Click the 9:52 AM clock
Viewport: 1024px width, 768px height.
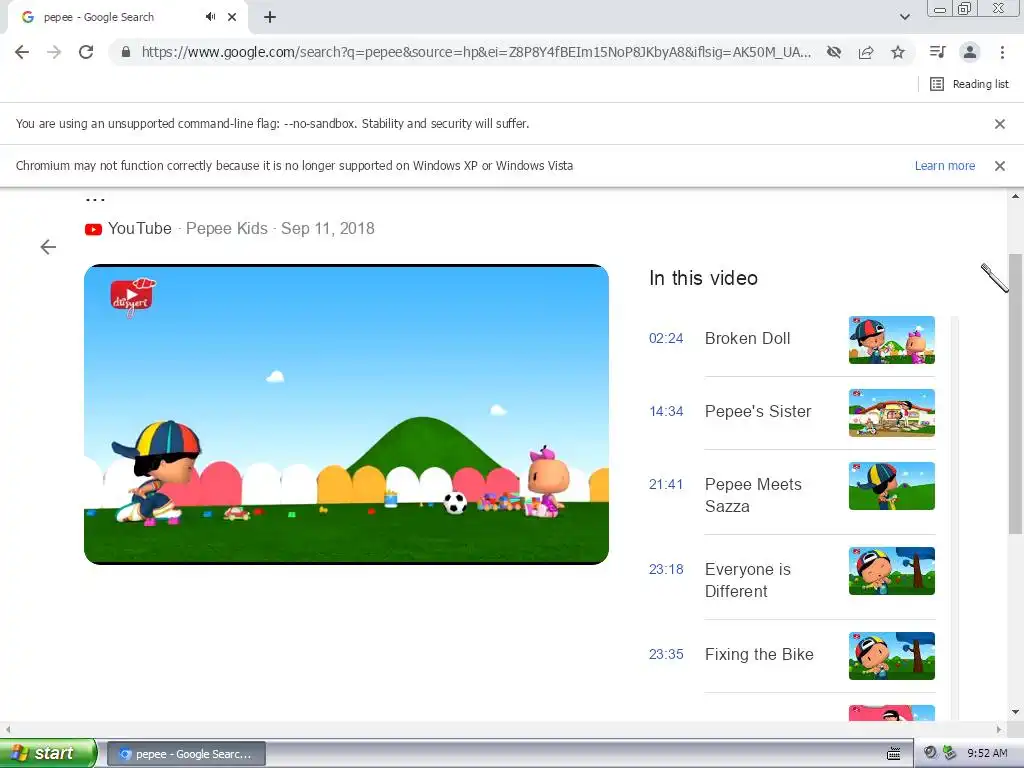coord(987,754)
